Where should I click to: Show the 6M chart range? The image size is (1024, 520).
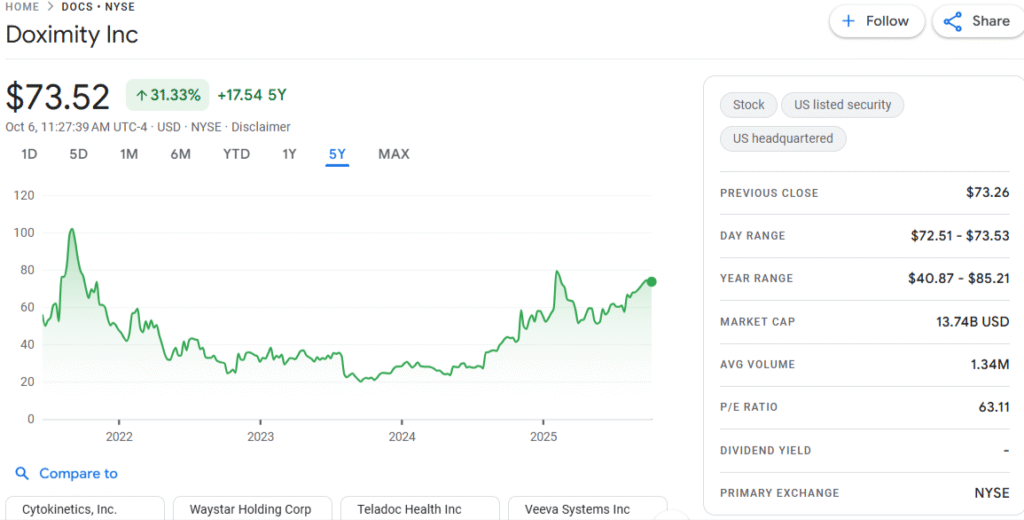point(180,154)
